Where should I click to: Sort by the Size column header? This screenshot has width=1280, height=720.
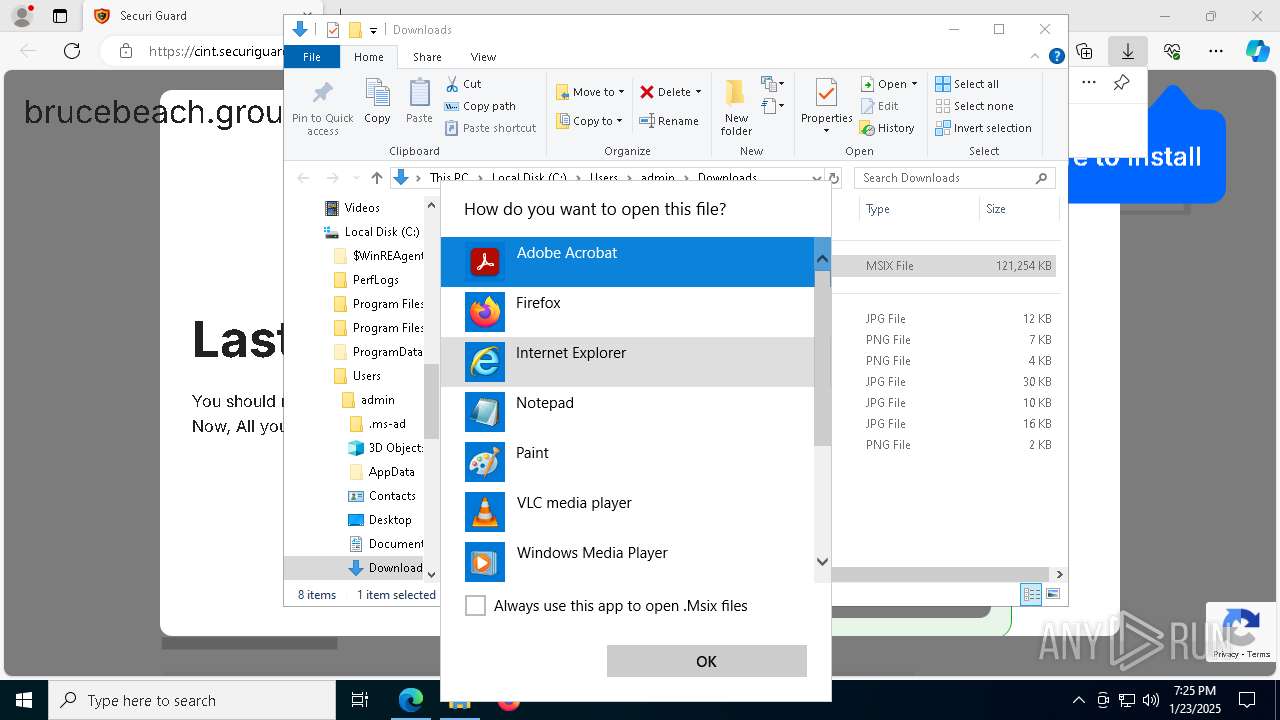(x=1017, y=209)
